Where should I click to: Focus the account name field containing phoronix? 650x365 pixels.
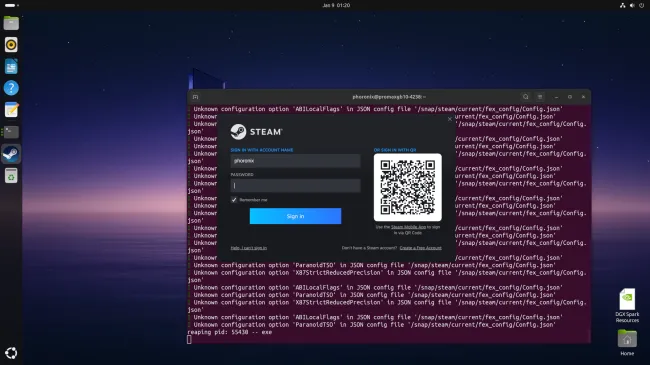pos(295,161)
